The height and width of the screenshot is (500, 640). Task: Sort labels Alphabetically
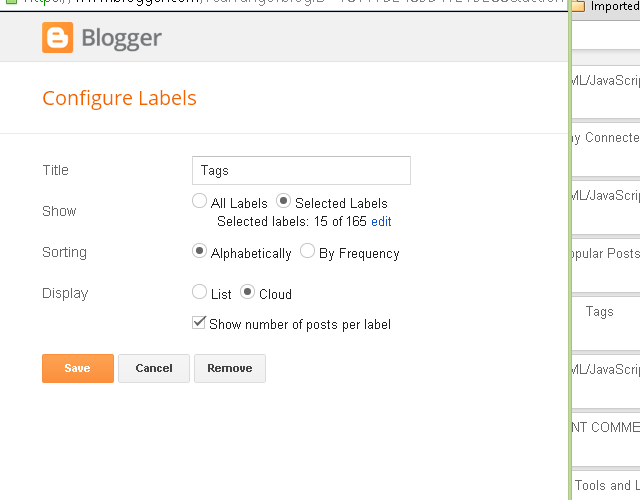tap(200, 252)
